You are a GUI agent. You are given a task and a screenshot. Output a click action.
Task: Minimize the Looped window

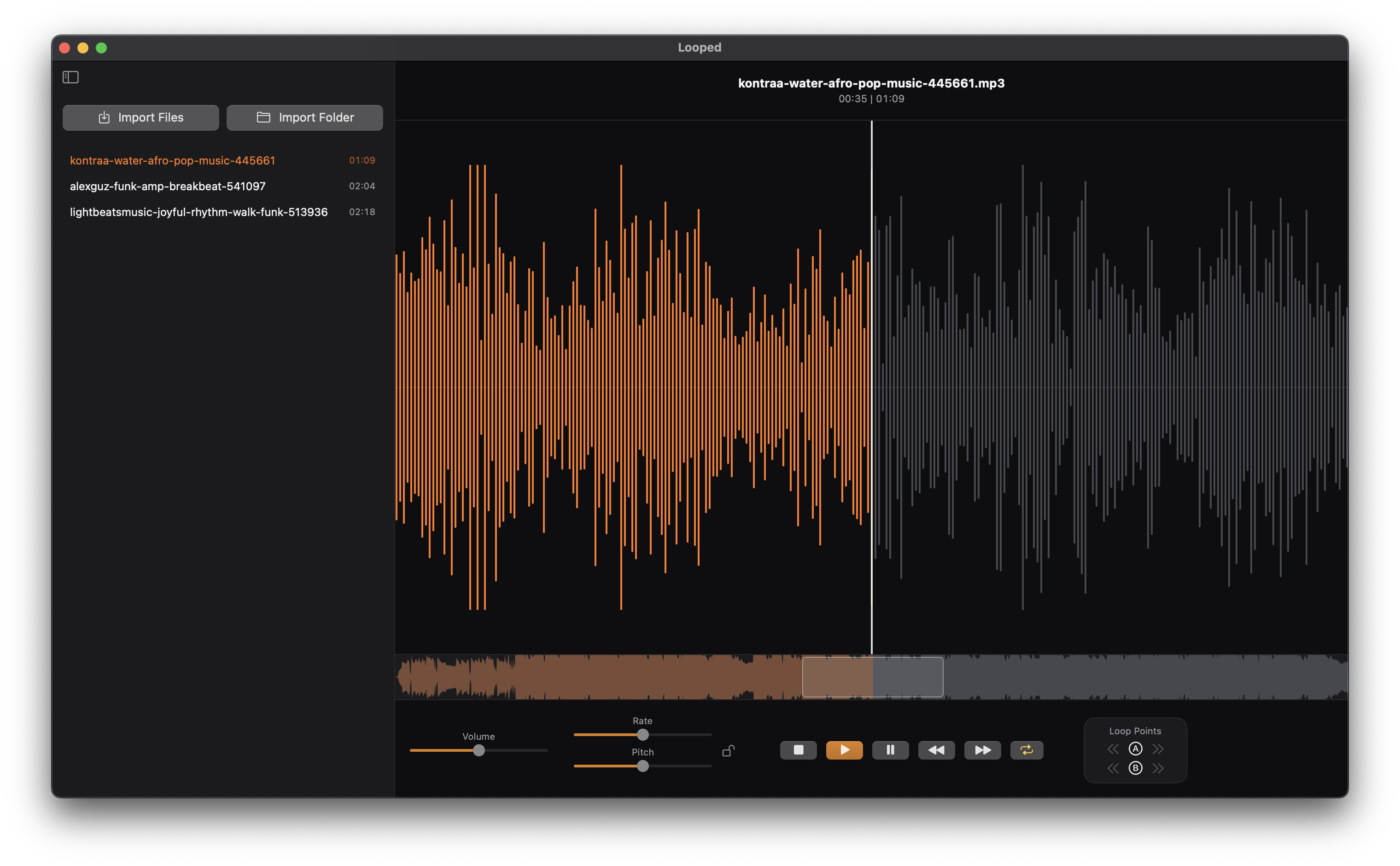pyautogui.click(x=83, y=47)
